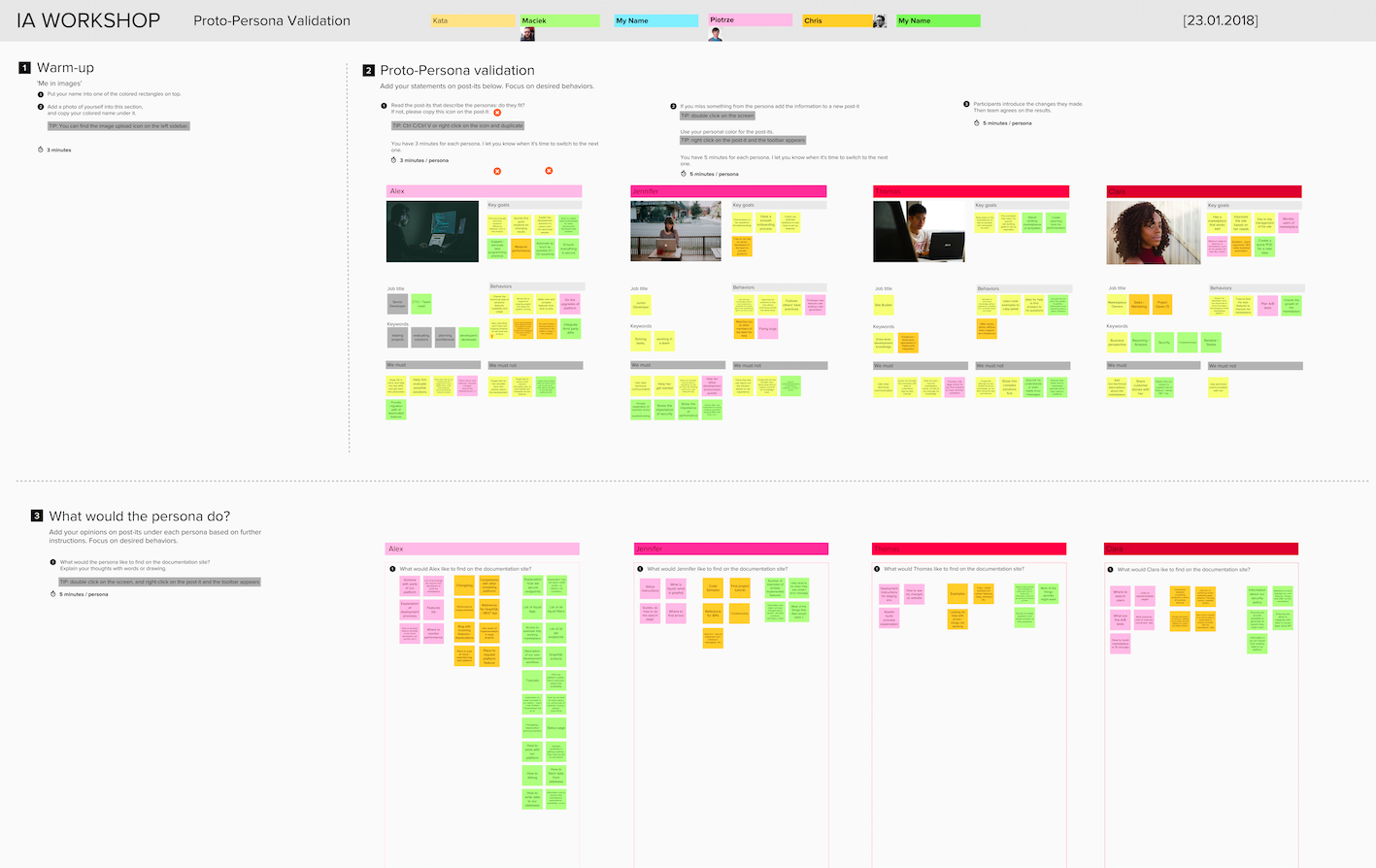The width and height of the screenshot is (1376, 868).
Task: Open Clara's portrait photo
Action: pyautogui.click(x=1153, y=232)
